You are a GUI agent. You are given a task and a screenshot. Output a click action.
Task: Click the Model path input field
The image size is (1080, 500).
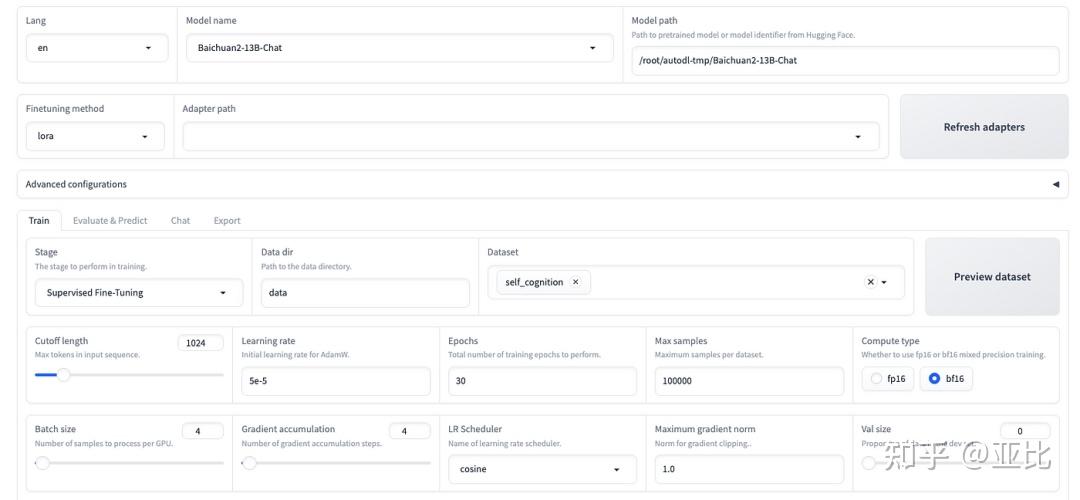tap(845, 60)
